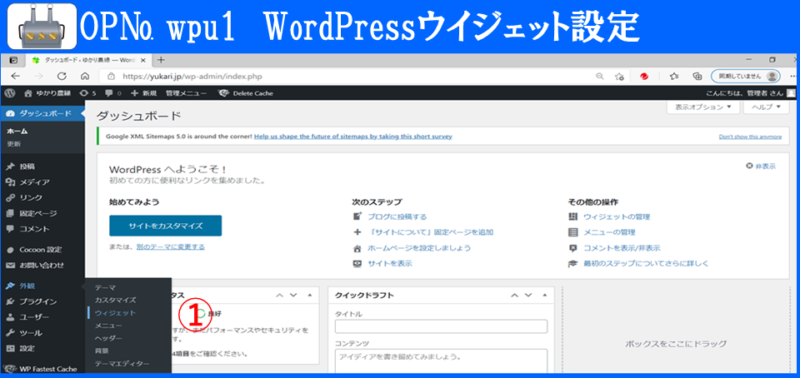Screen dimensions: 800x378
Task: Click ホームページを設定しましょう link
Action: [x=419, y=248]
